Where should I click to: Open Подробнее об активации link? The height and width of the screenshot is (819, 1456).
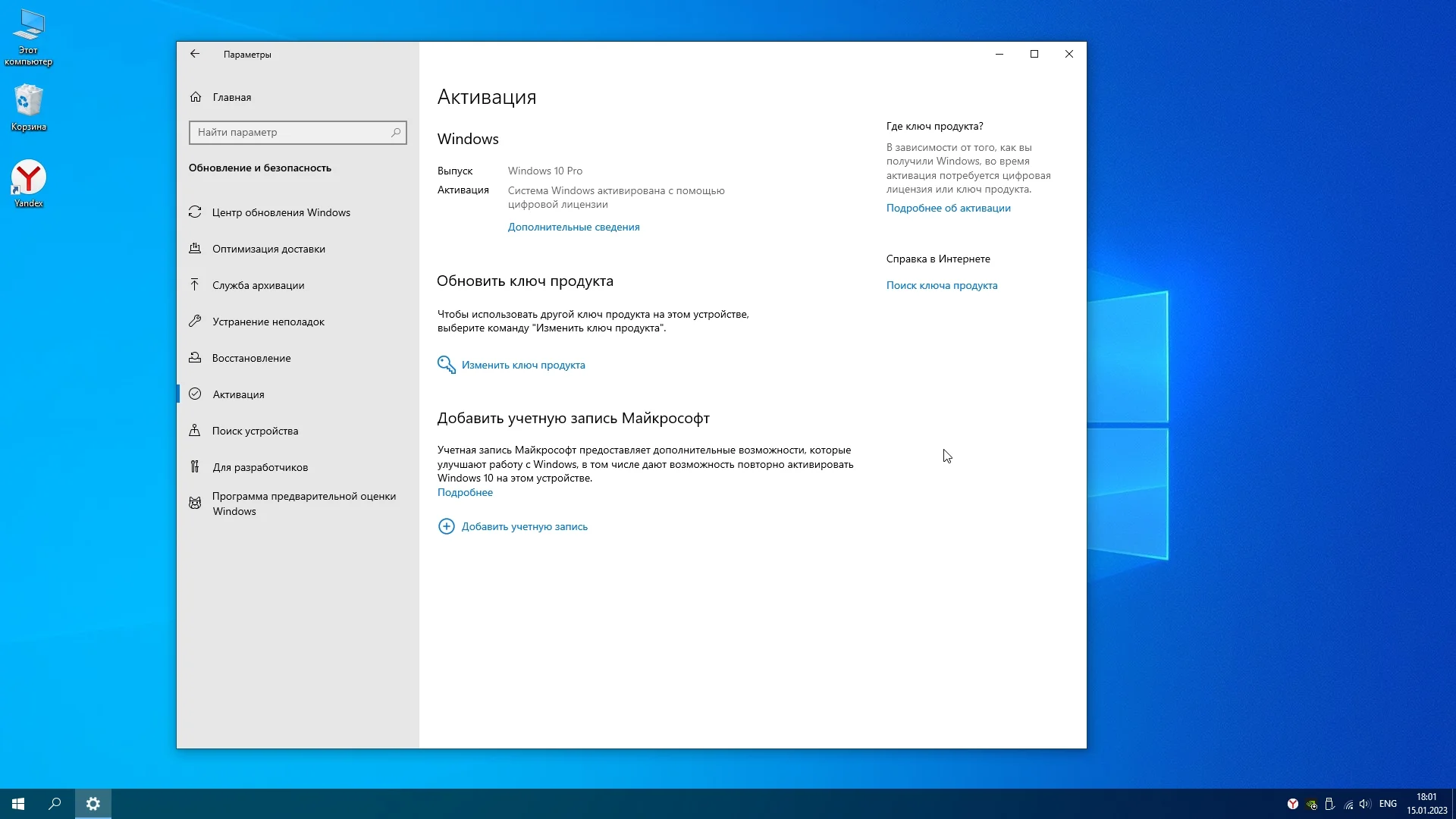pyautogui.click(x=948, y=208)
